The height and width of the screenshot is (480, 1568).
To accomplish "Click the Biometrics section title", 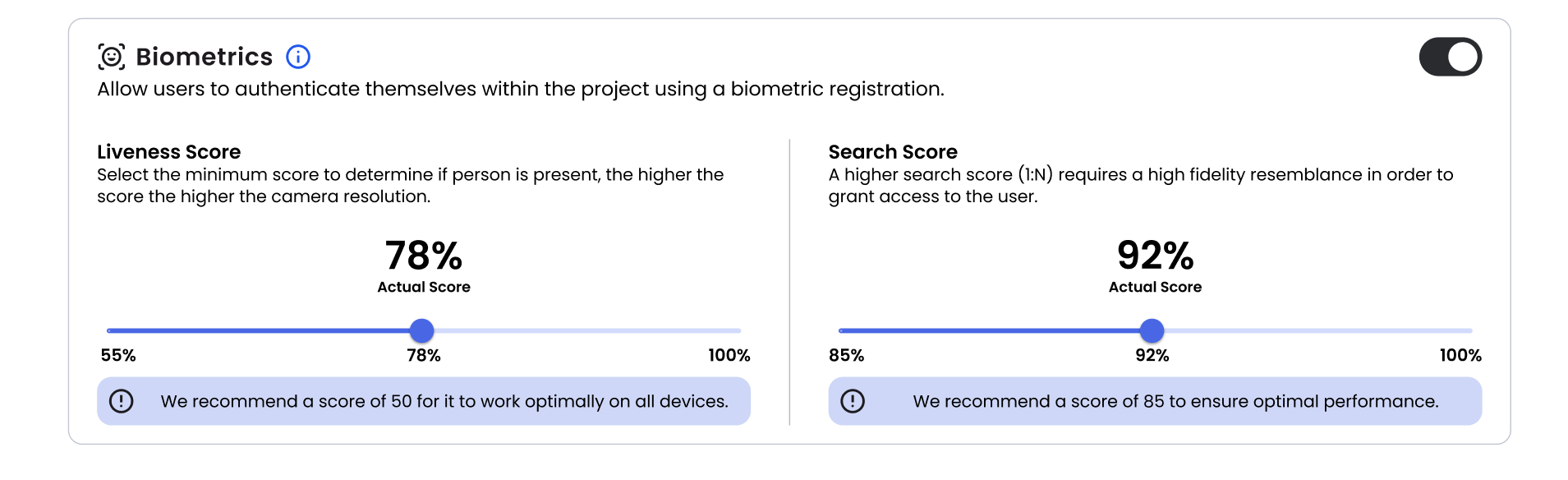I will click(x=204, y=57).
